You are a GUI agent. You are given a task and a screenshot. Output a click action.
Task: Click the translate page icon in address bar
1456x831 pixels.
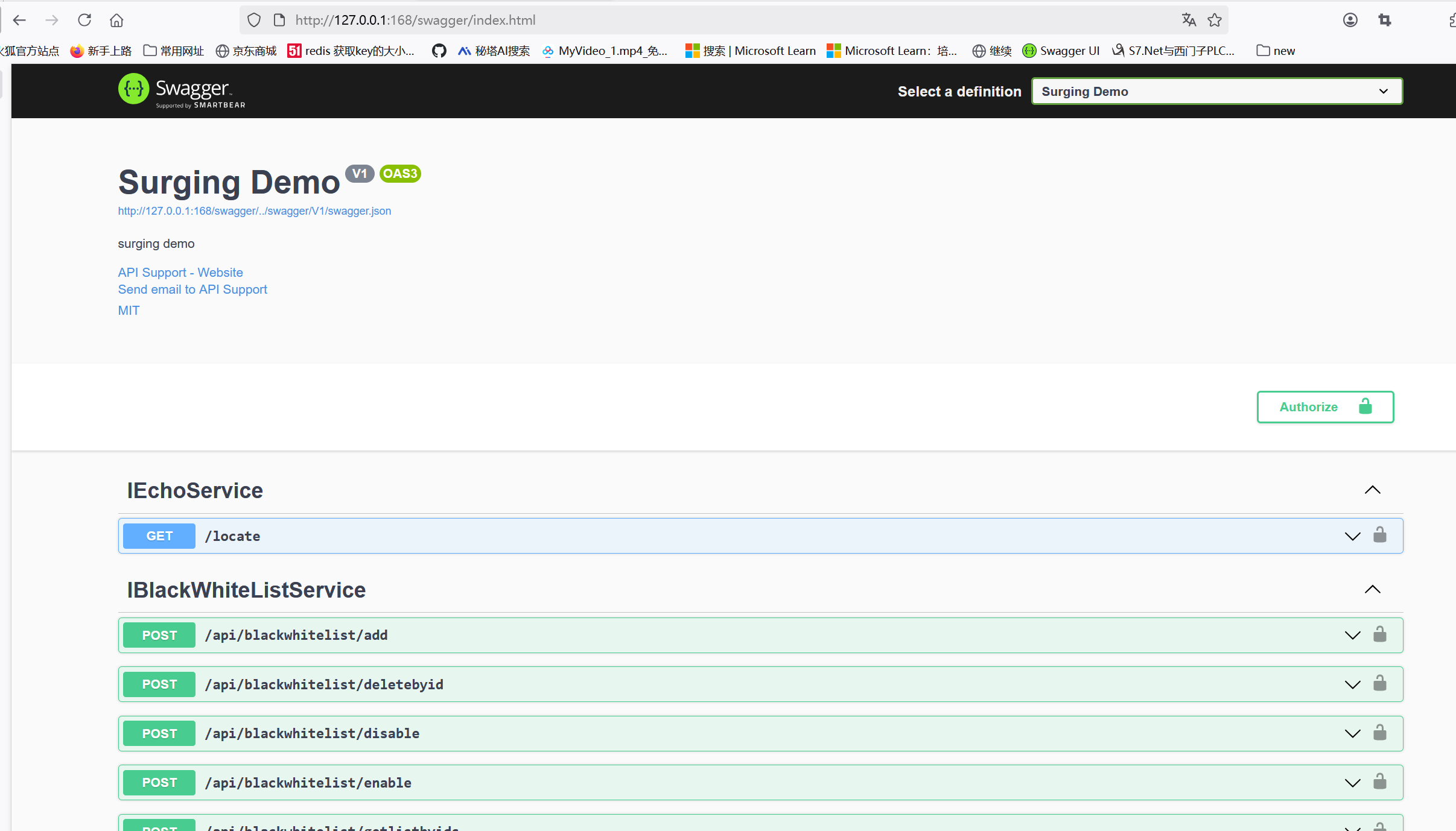1189,20
